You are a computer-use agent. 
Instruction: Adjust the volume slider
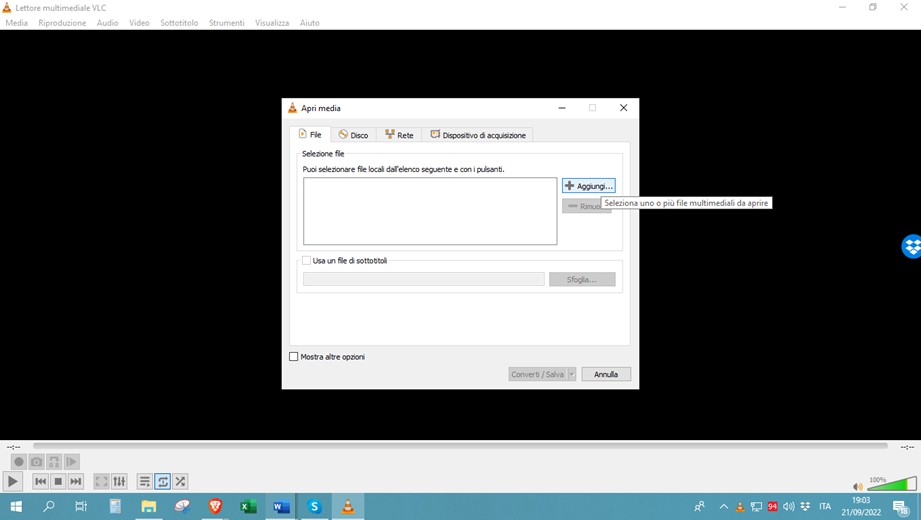point(891,485)
